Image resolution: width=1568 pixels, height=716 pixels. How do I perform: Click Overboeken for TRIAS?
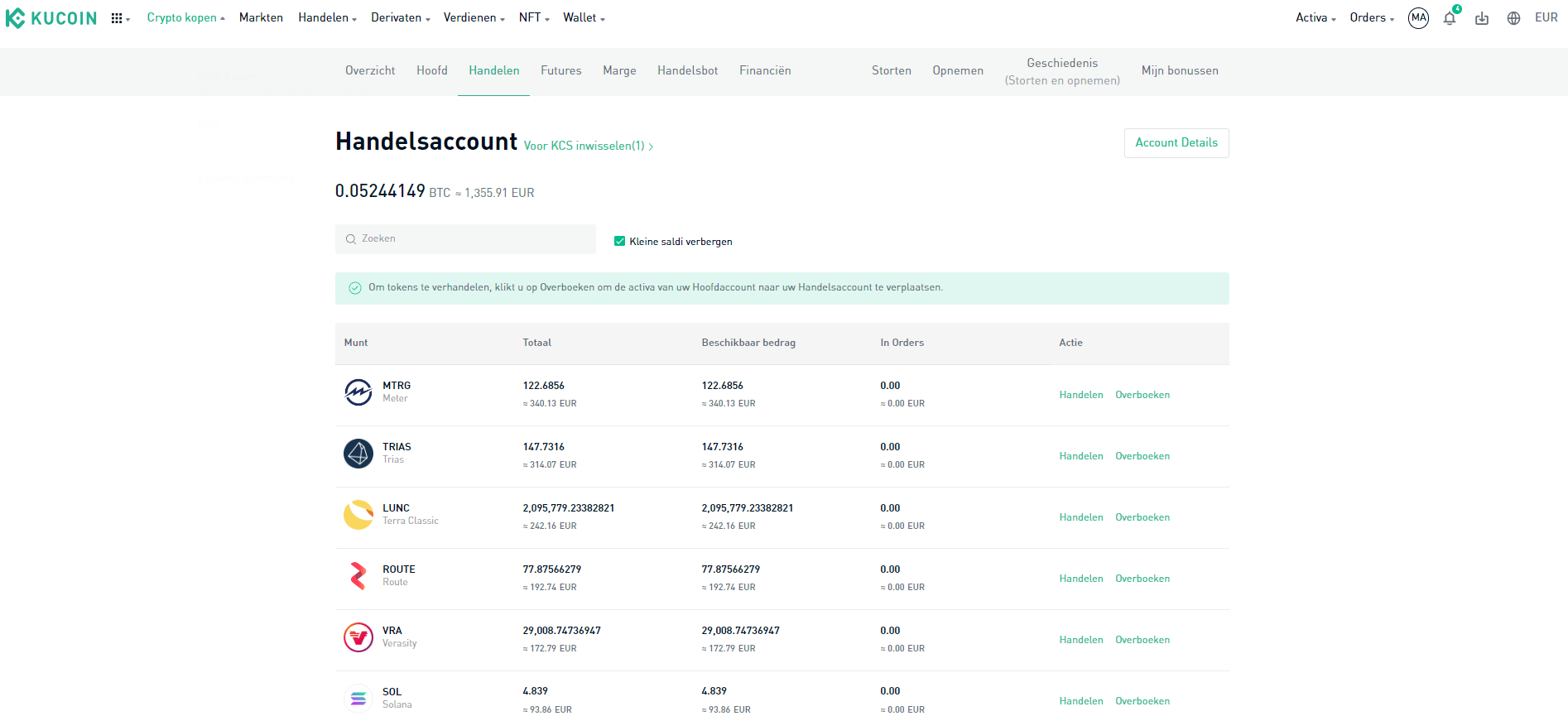[1142, 456]
